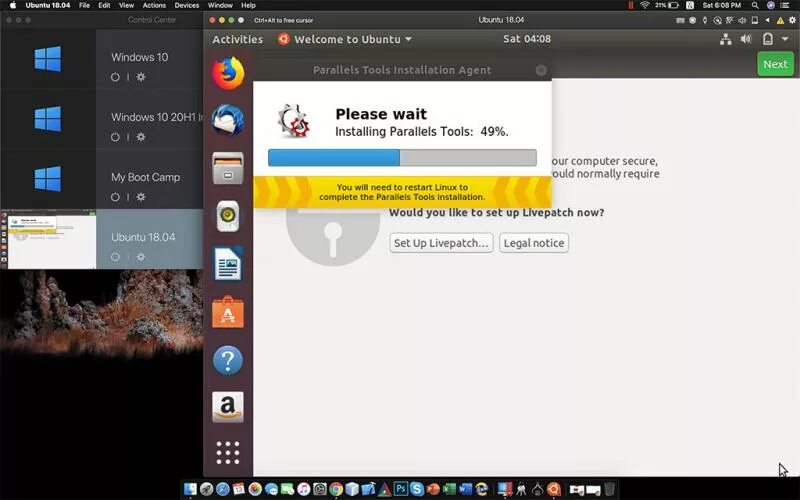This screenshot has height=500, width=800.
Task: Click power icon for My Boot Camp VM
Action: 115,197
